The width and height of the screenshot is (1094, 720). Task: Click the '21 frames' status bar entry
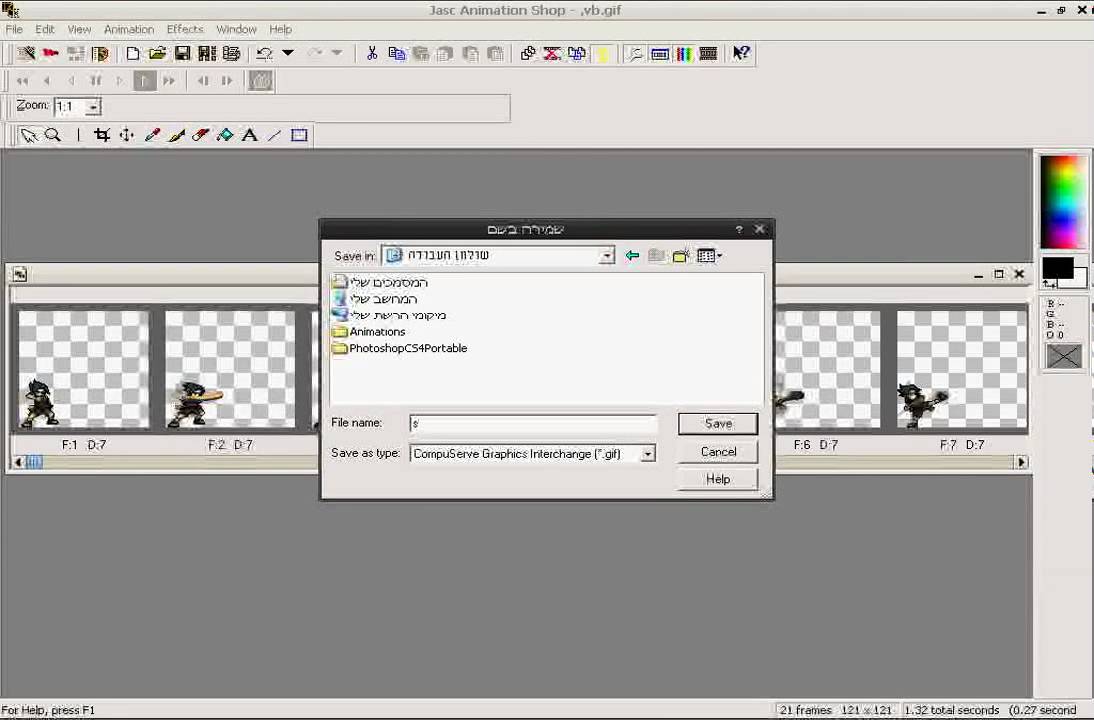(805, 710)
